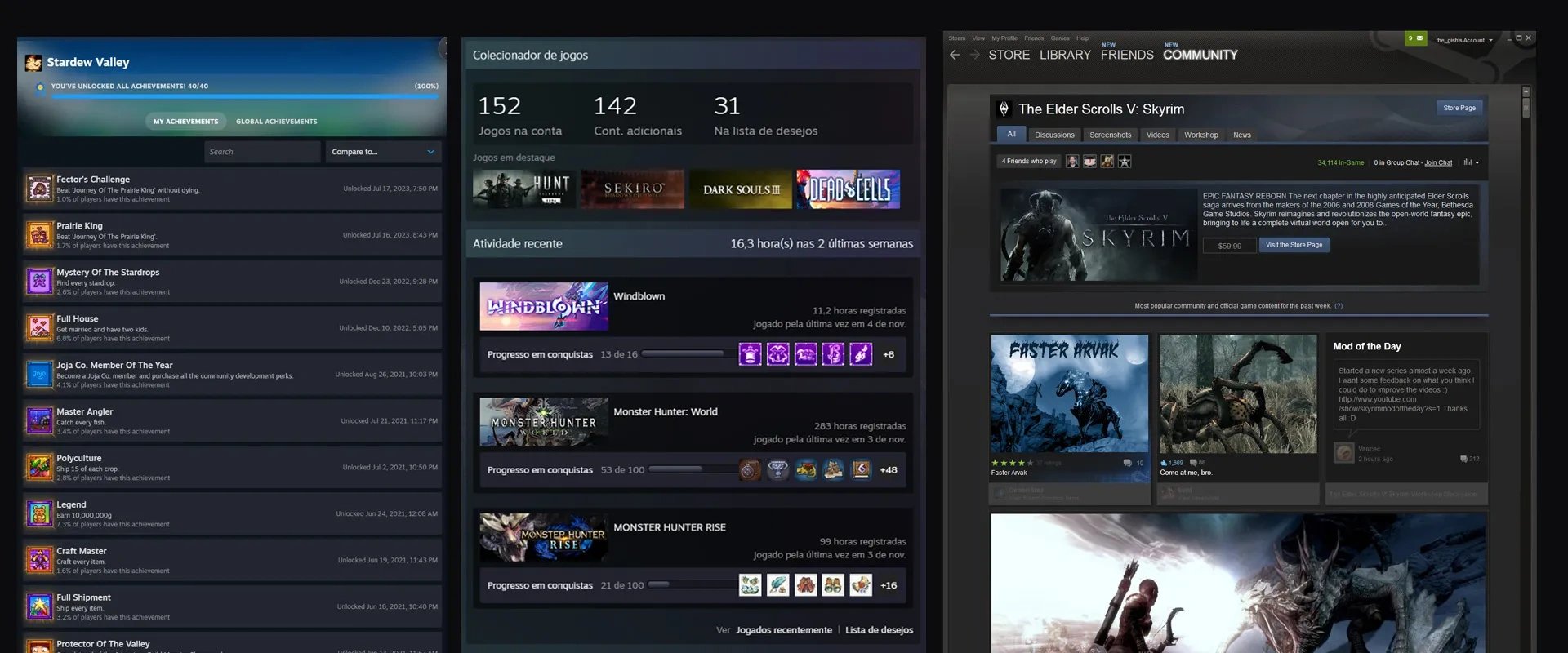Open the Come at me, bro screenshot
Image resolution: width=1568 pixels, height=653 pixels.
coord(1238,393)
